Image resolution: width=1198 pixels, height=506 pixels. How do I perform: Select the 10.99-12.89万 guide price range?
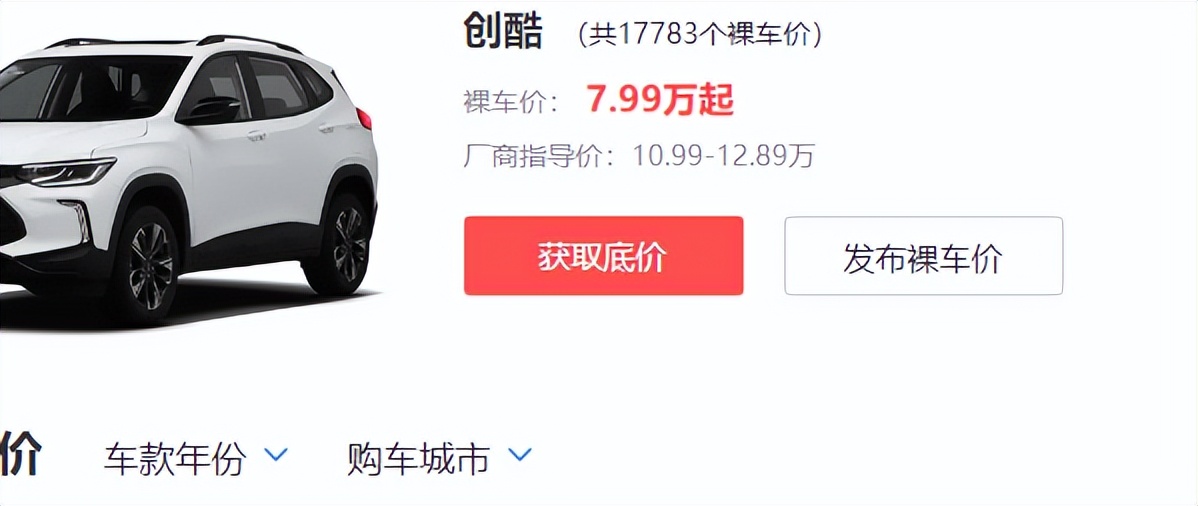click(724, 156)
